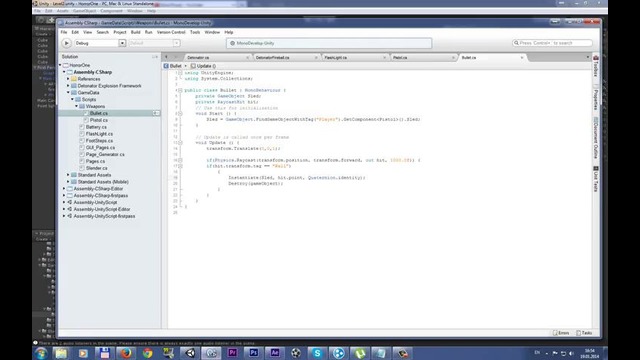Open the Bullet class breadcrumb selector
The image size is (640, 360).
click(176, 66)
